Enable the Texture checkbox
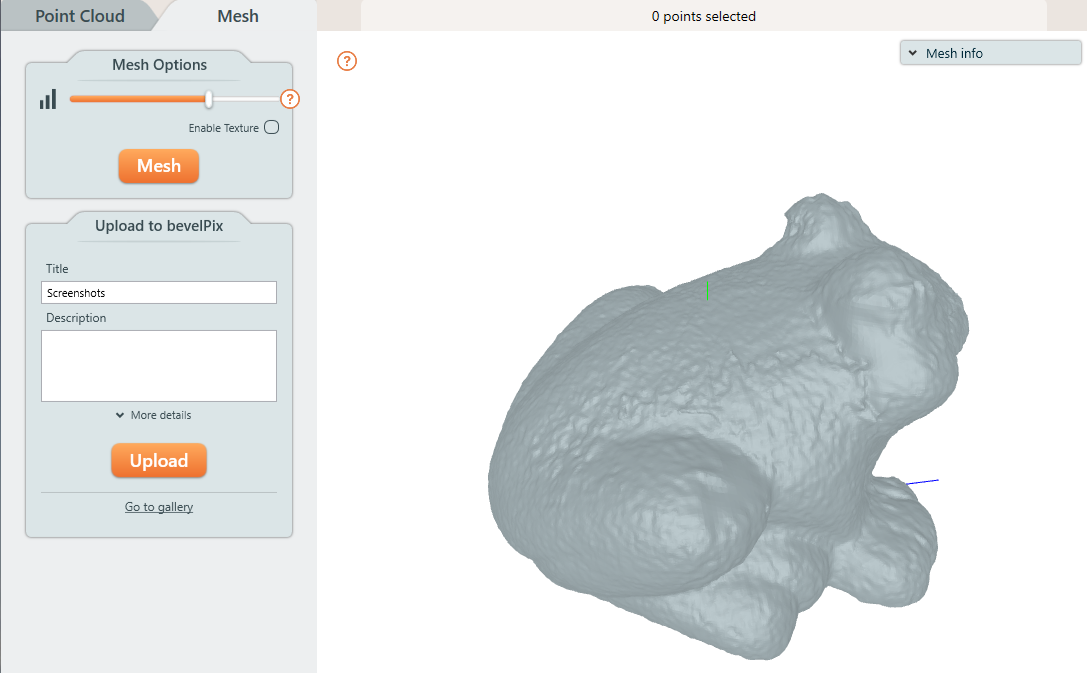 (271, 128)
